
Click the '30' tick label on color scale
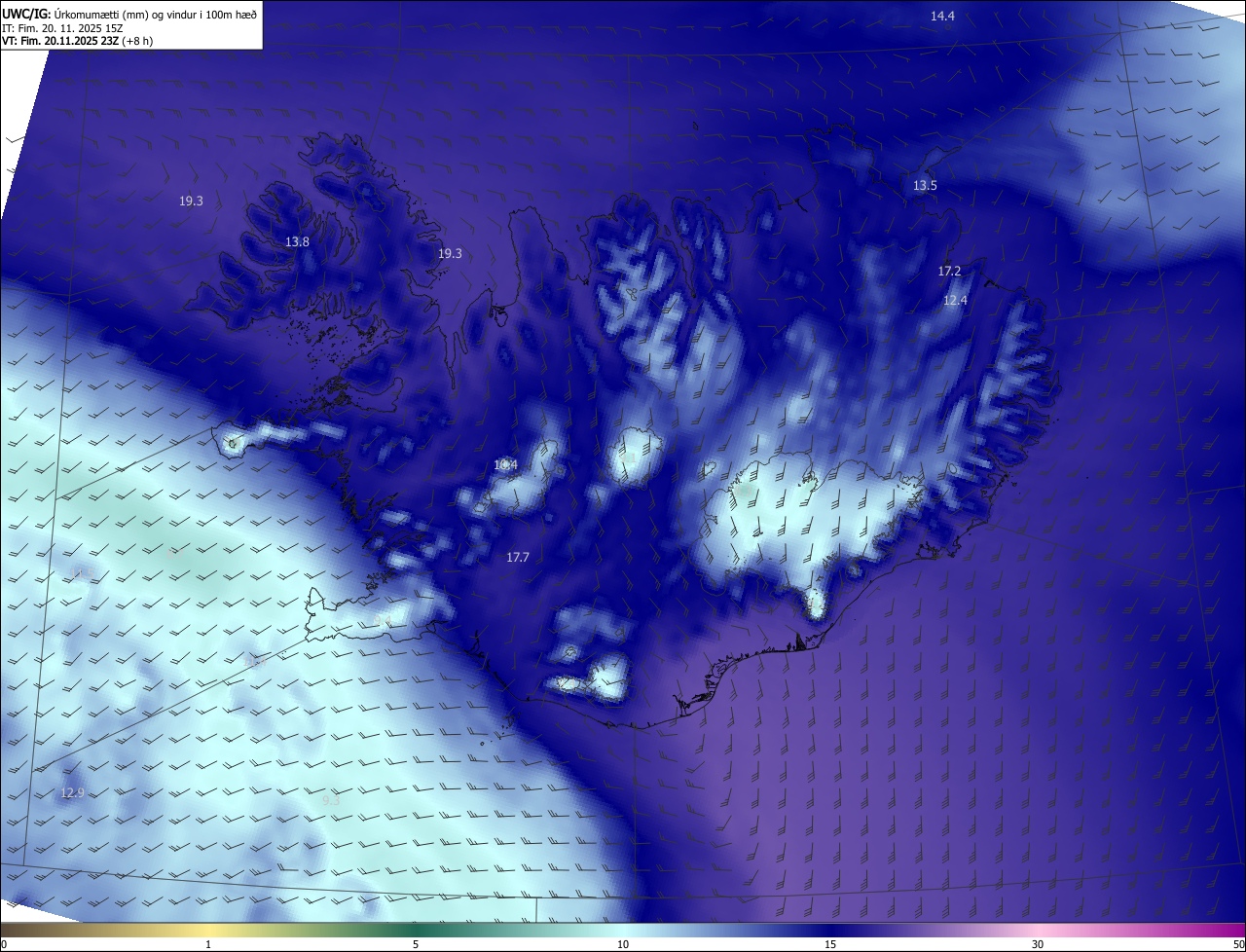(1038, 944)
